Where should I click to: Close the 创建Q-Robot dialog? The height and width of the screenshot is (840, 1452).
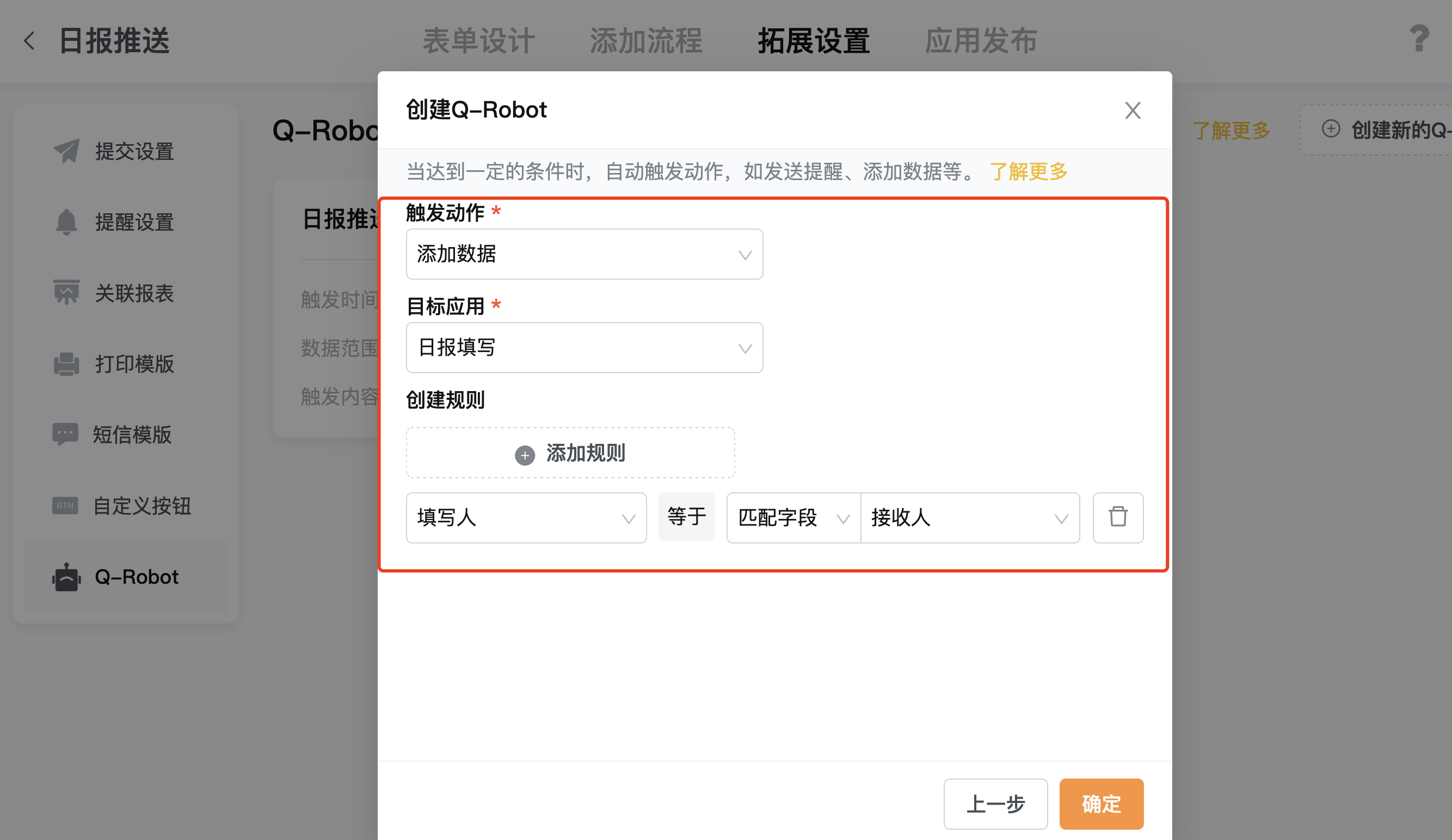tap(1132, 110)
